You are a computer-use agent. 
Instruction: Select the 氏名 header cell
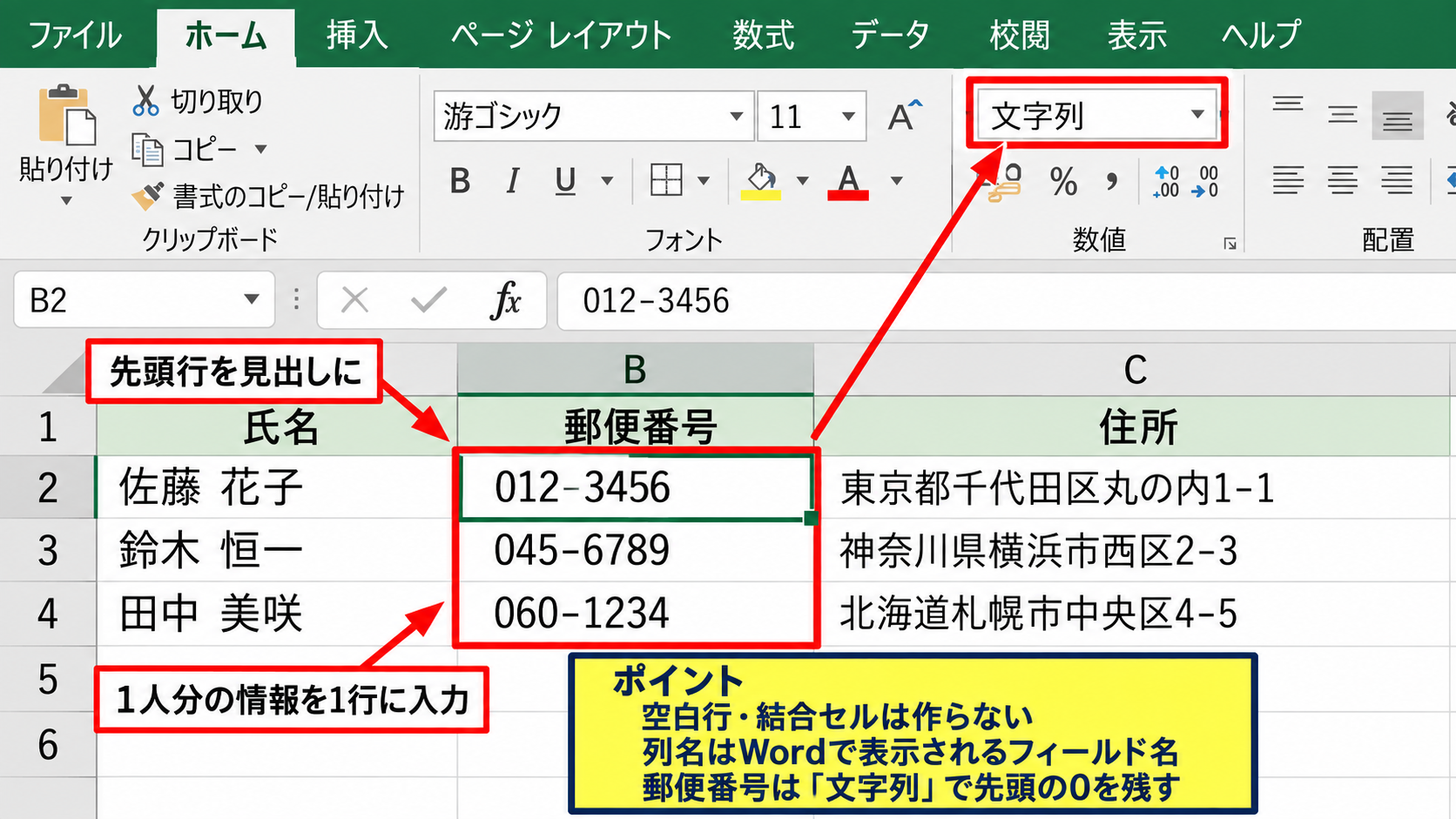coord(277,426)
